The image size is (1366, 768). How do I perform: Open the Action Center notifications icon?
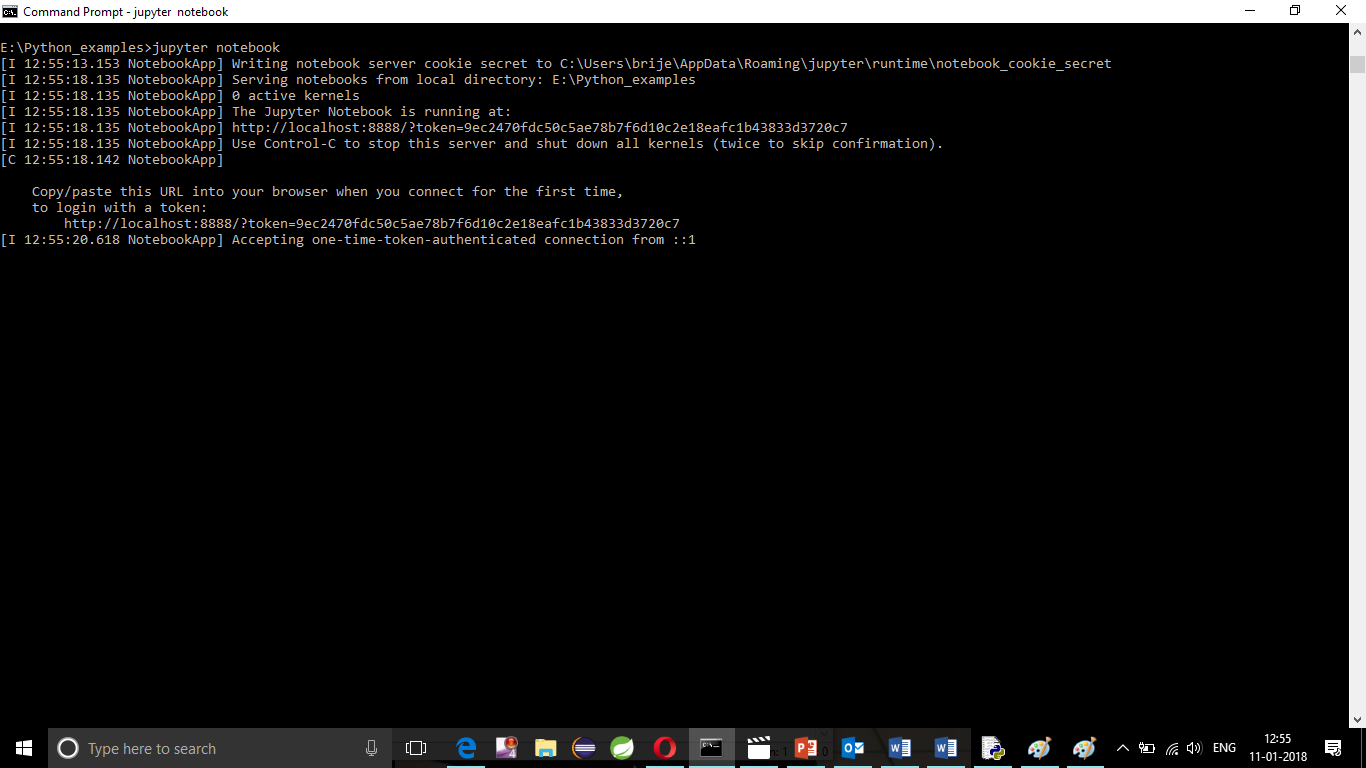tap(1333, 748)
